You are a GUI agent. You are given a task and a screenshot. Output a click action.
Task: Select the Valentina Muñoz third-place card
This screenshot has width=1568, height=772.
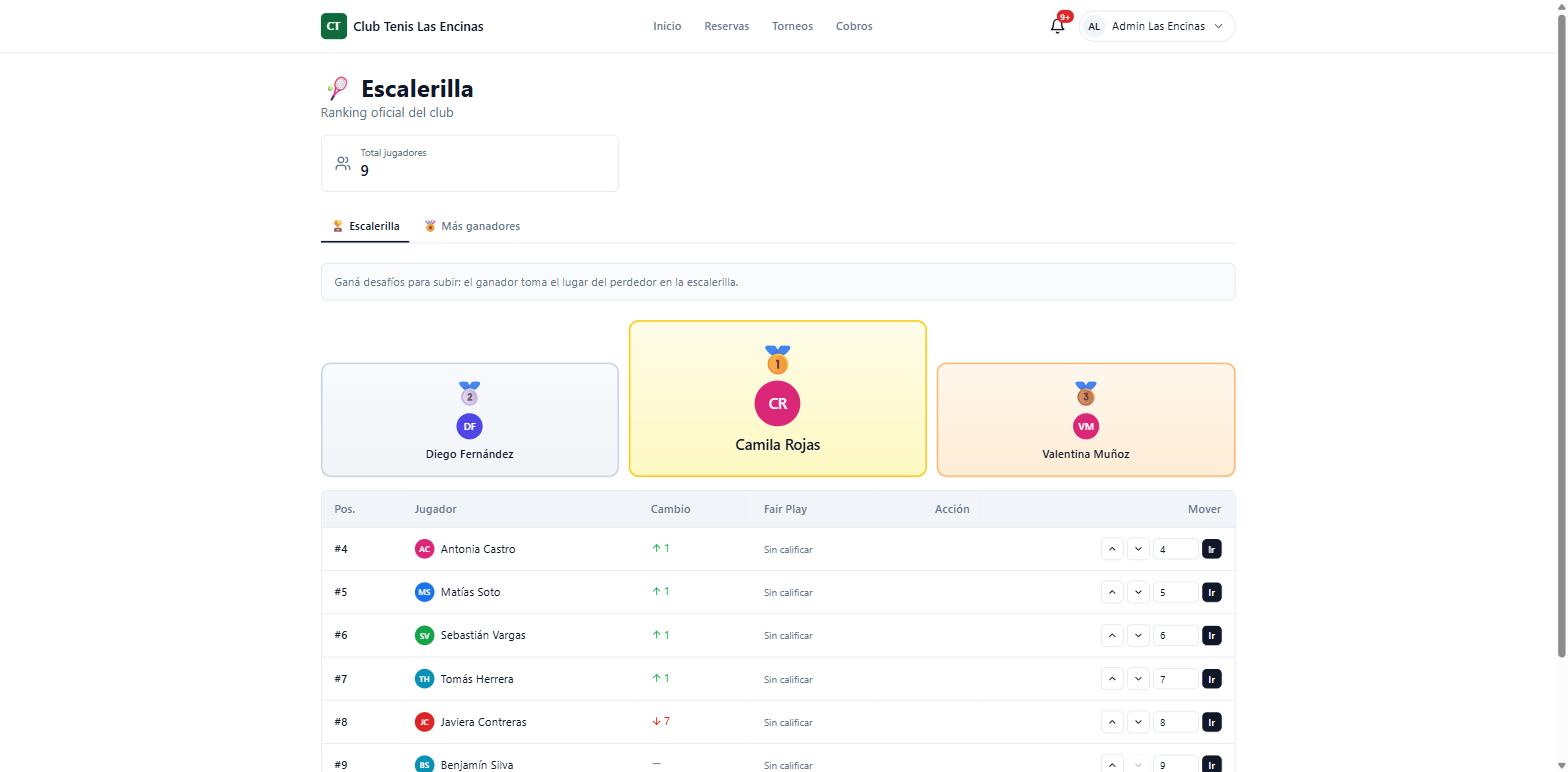click(1085, 420)
